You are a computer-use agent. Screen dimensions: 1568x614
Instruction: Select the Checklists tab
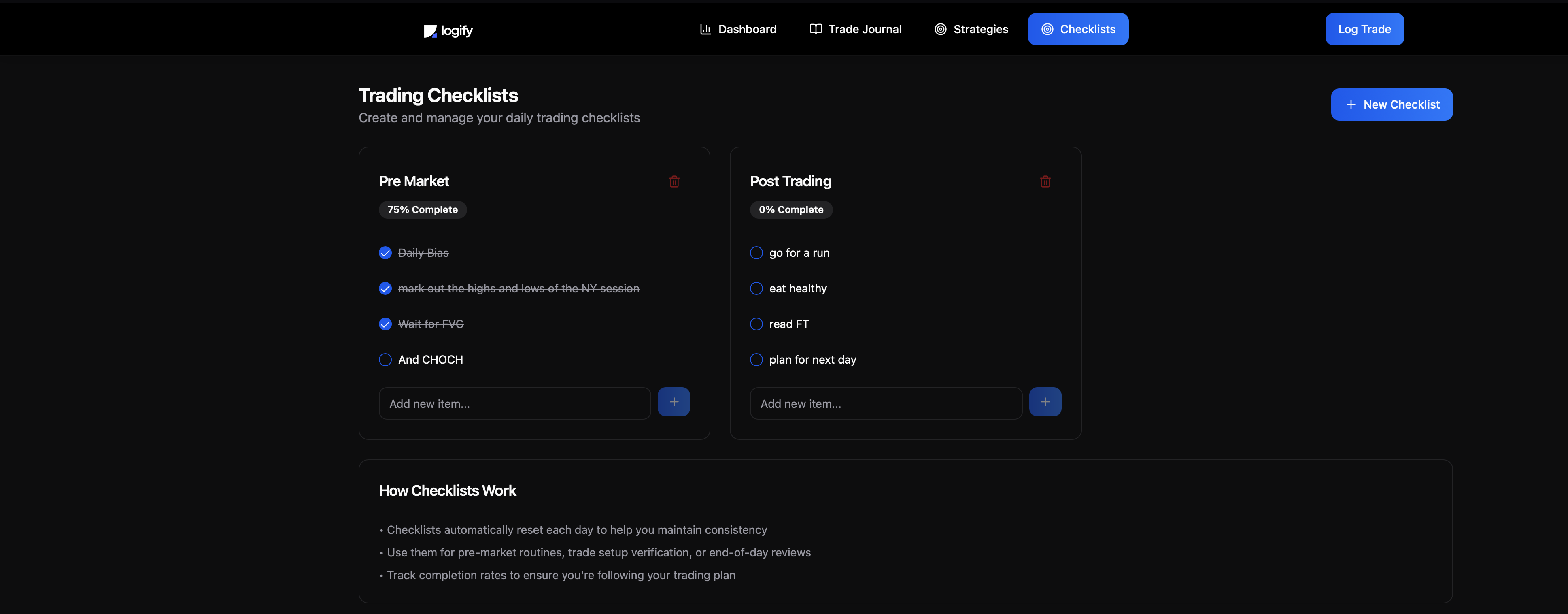click(x=1078, y=29)
